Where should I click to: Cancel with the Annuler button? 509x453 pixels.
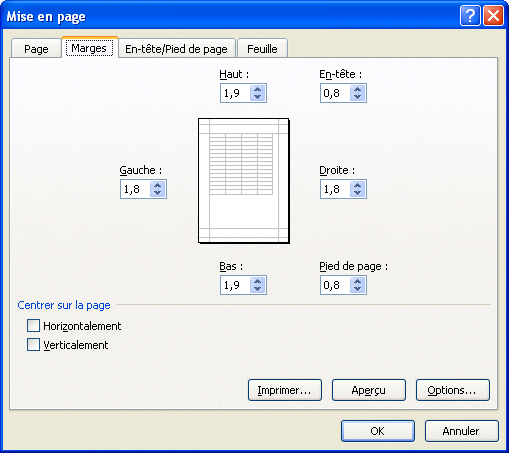462,431
